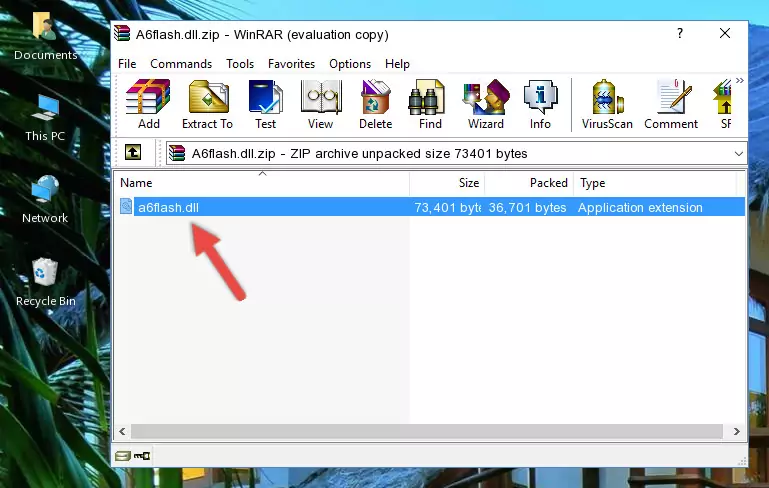Viewport: 769px width, 488px height.
Task: Sort by the Name column header
Action: pos(262,182)
